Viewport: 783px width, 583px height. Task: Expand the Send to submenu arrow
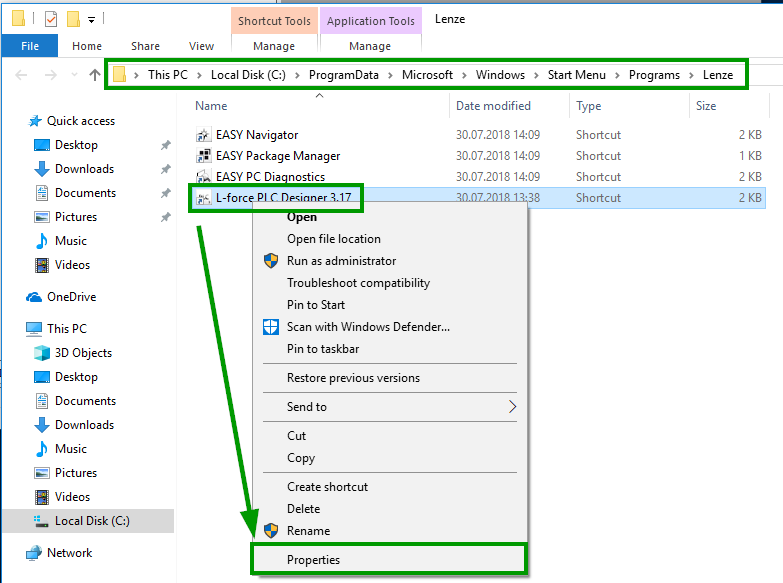(513, 407)
